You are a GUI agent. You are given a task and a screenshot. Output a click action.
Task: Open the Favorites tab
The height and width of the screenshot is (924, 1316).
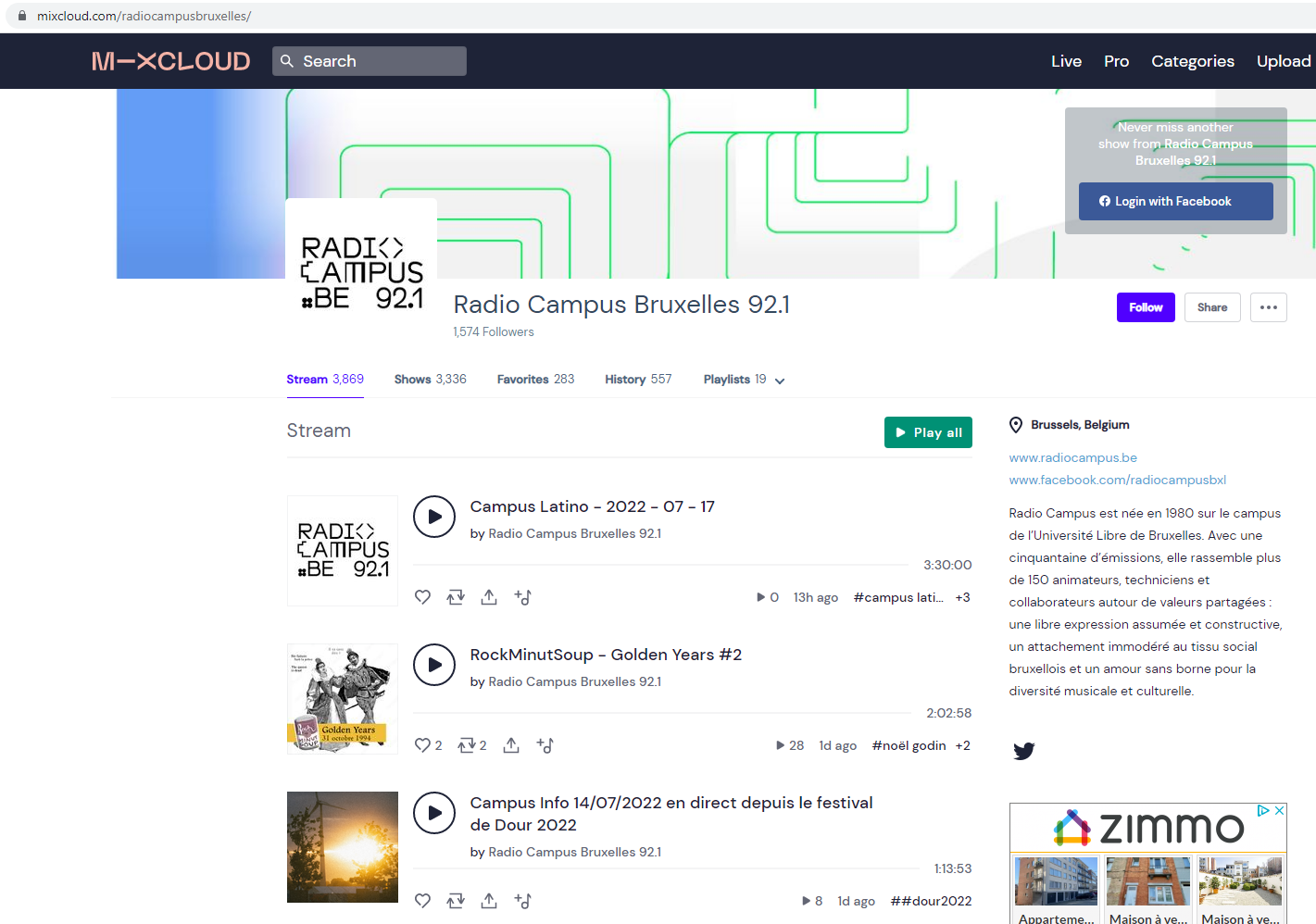[535, 380]
